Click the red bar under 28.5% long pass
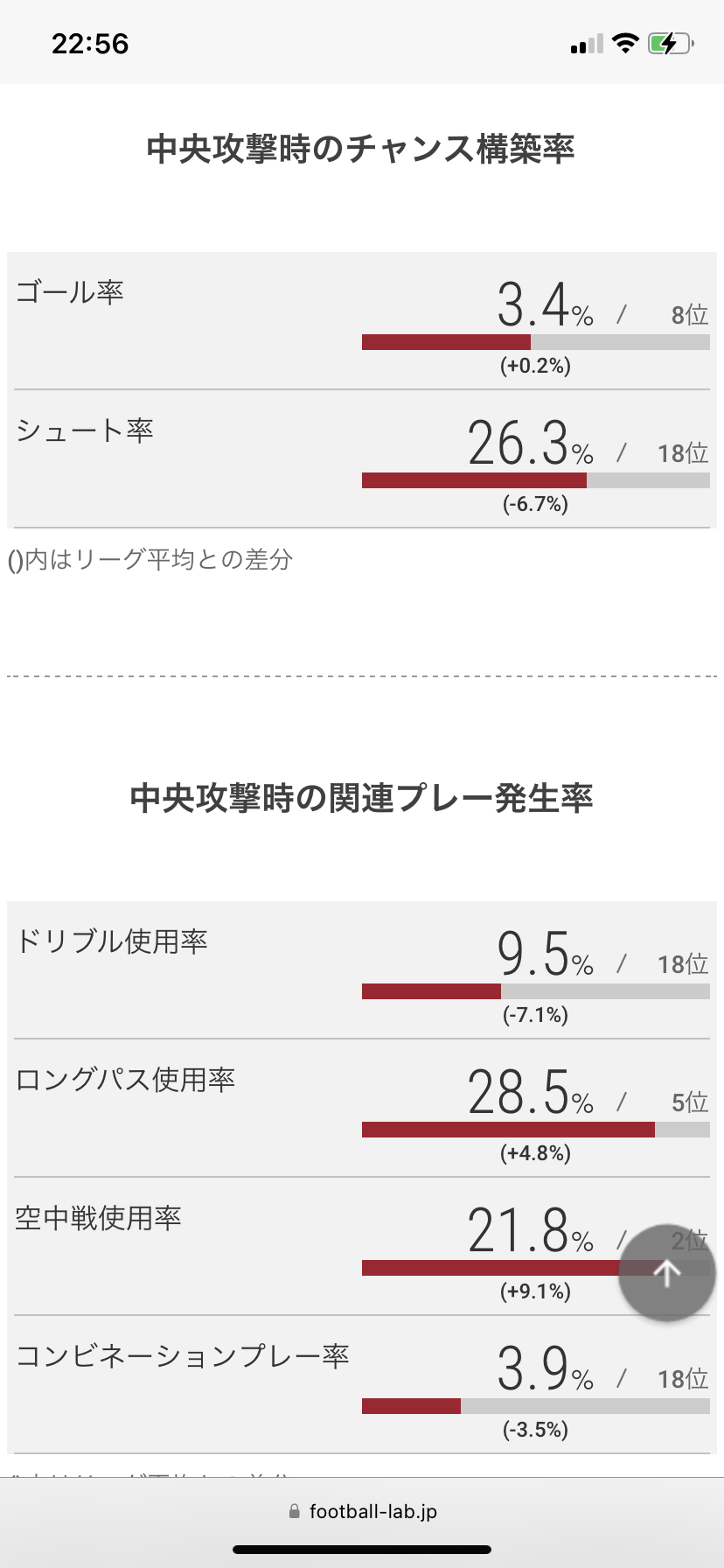Viewport: 724px width, 1568px height. coord(508,1130)
